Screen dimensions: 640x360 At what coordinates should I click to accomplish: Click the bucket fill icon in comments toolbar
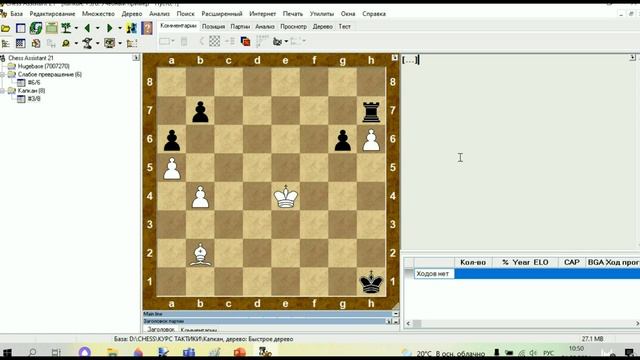(278, 41)
